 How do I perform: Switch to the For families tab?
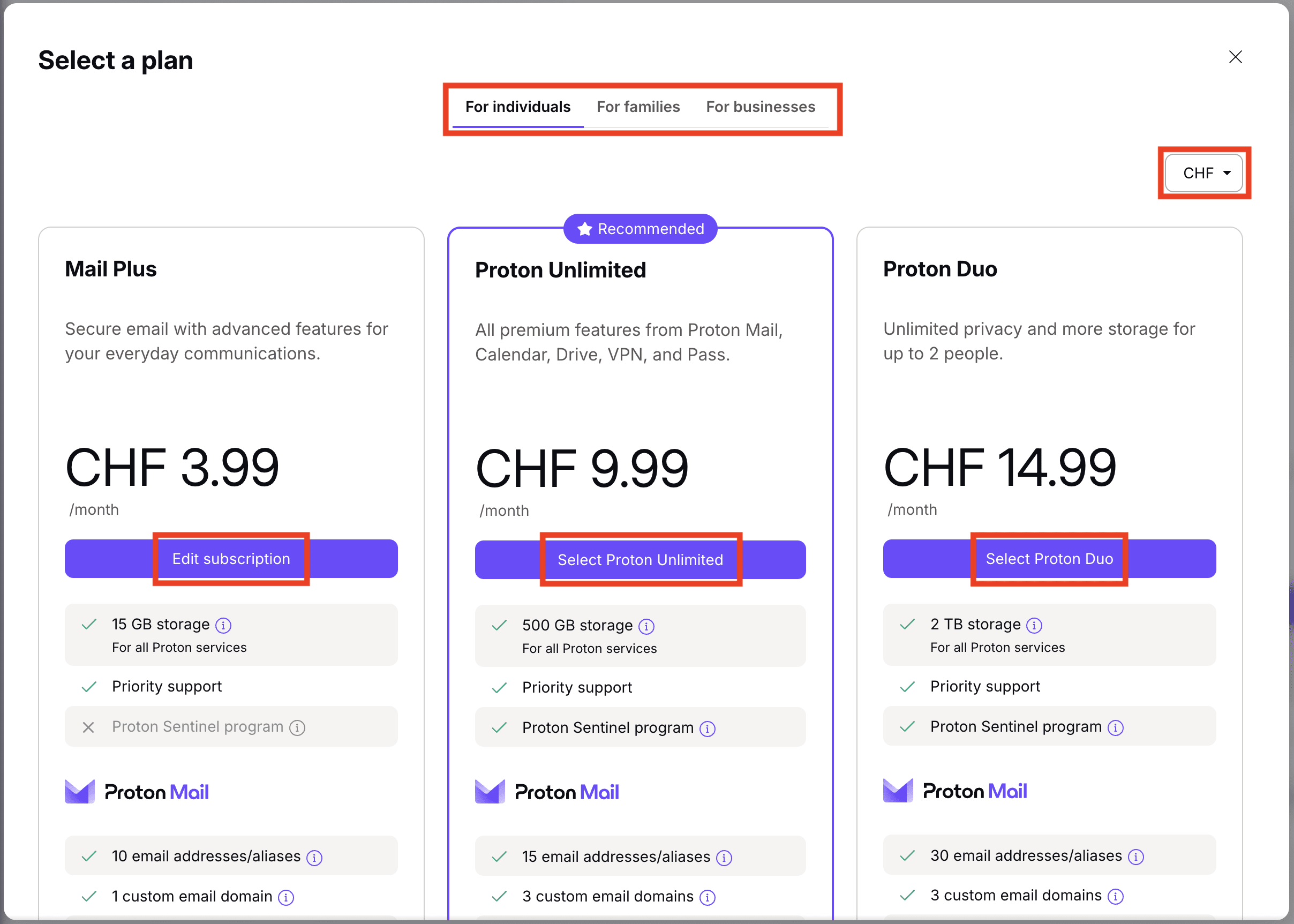(x=638, y=107)
